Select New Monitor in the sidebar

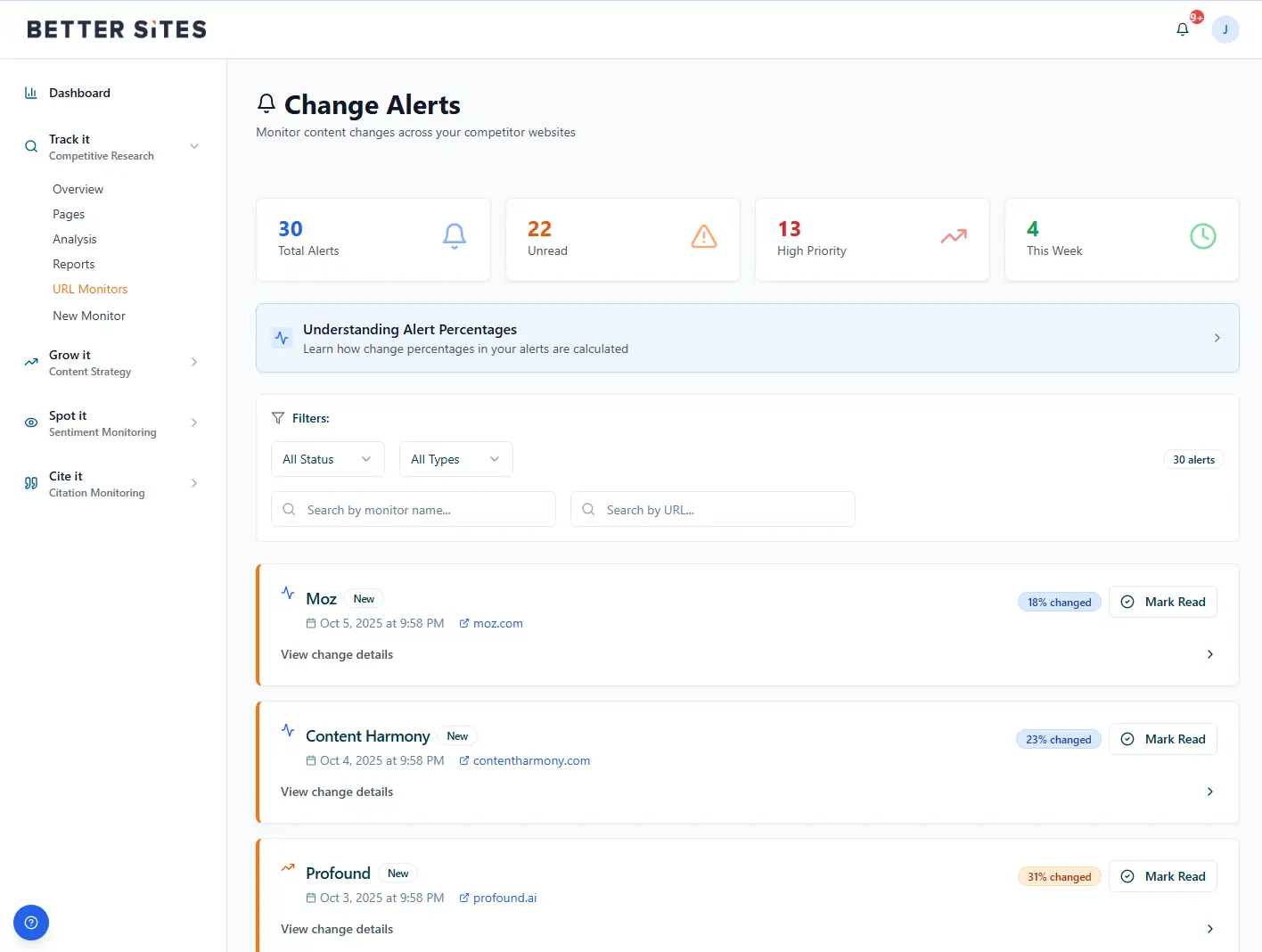coord(89,316)
